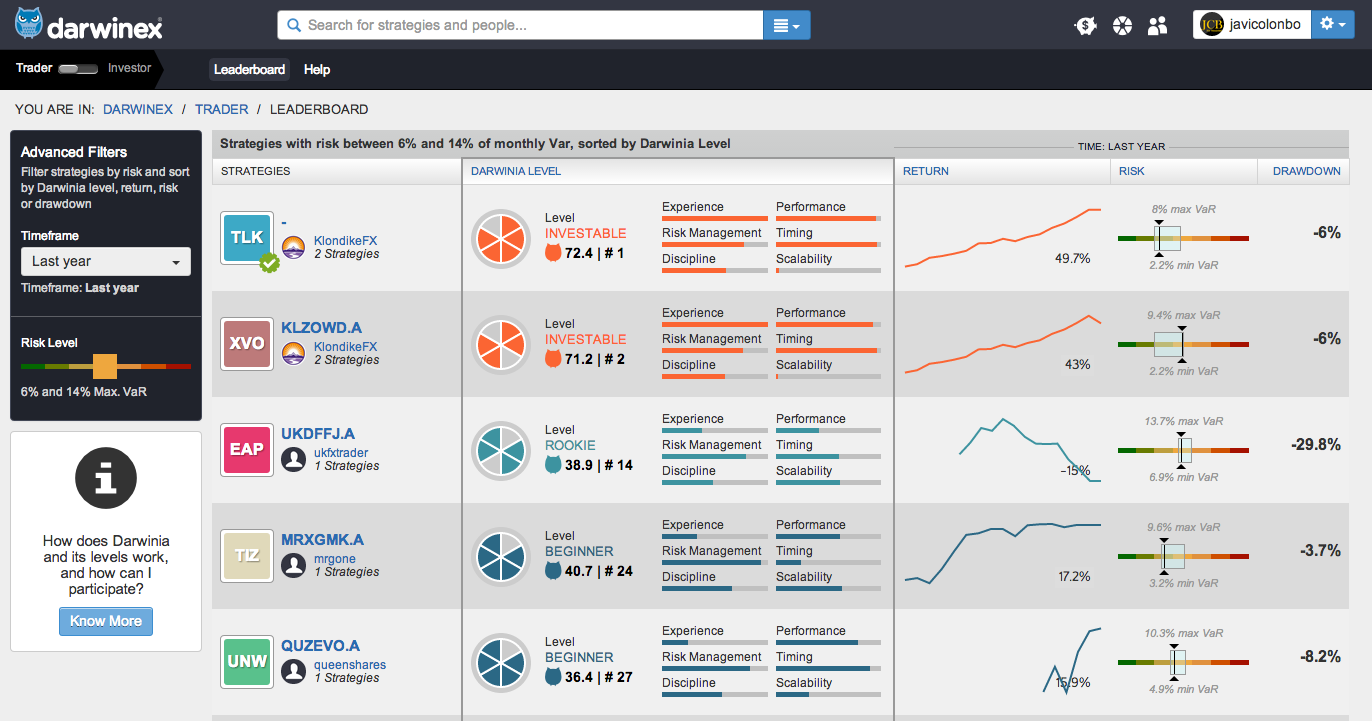This screenshot has height=721, width=1372.
Task: Open the Leaderboard menu item
Action: 249,70
